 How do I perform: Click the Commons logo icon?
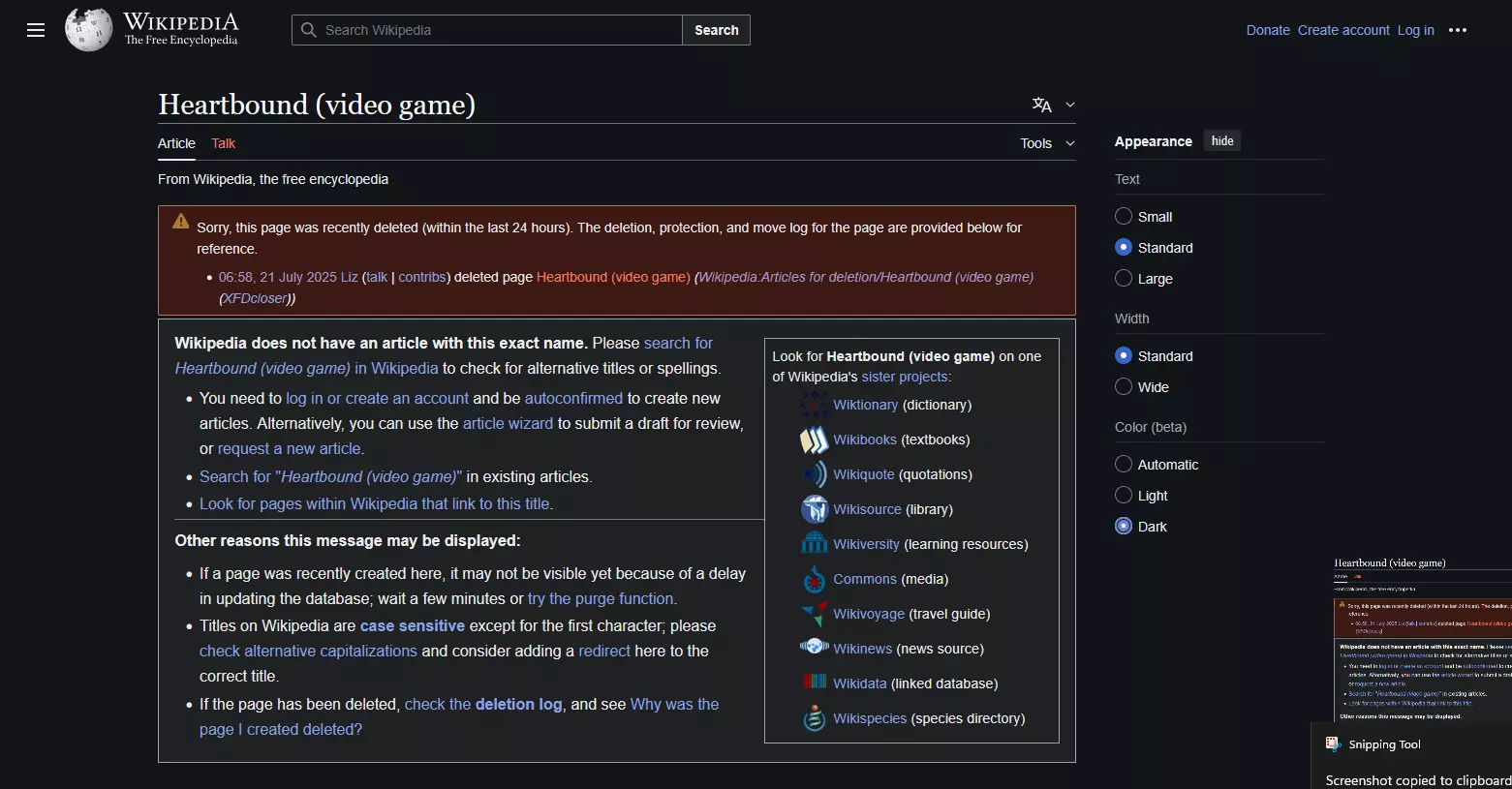(x=815, y=579)
